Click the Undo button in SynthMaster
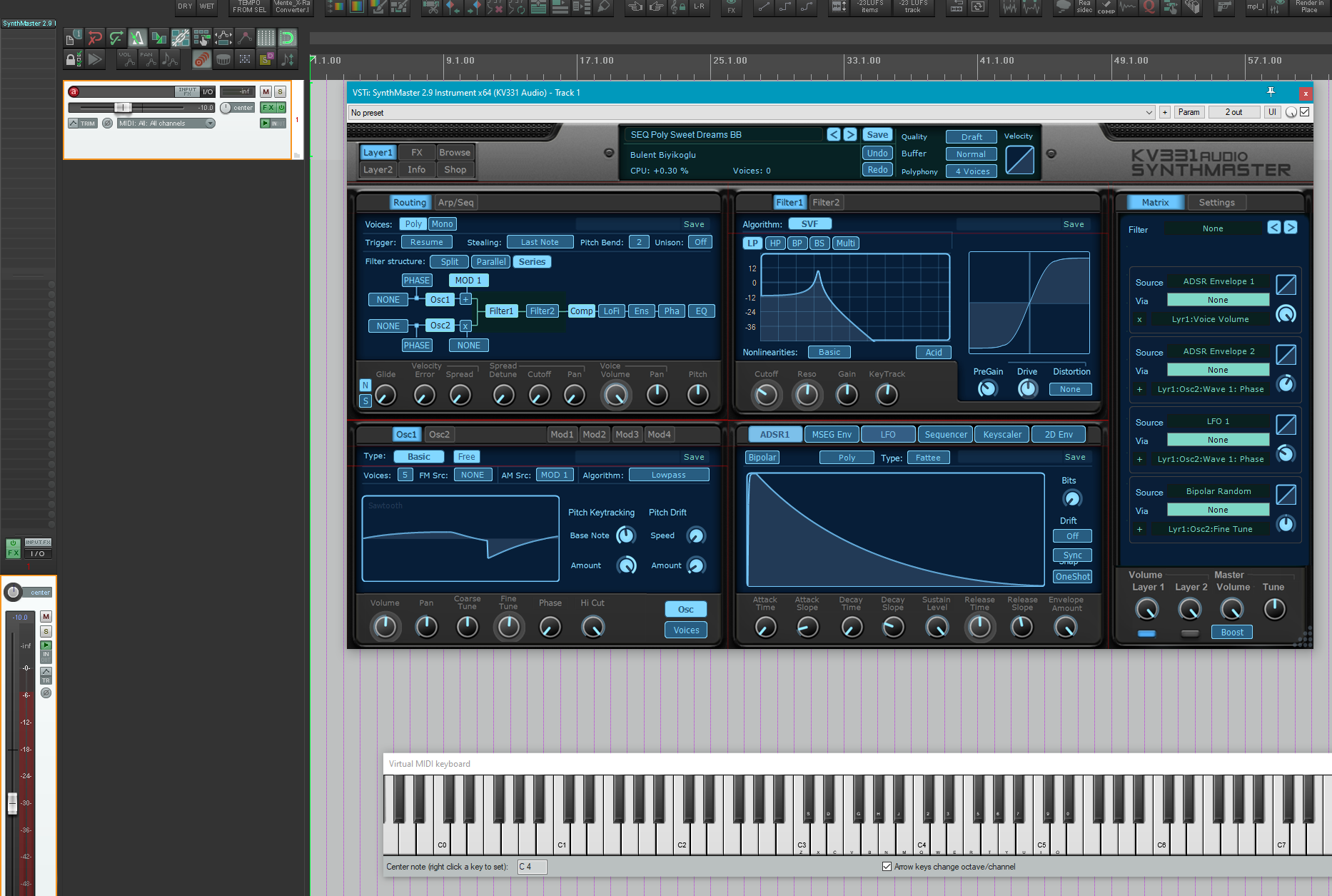This screenshot has width=1332, height=896. (x=877, y=153)
